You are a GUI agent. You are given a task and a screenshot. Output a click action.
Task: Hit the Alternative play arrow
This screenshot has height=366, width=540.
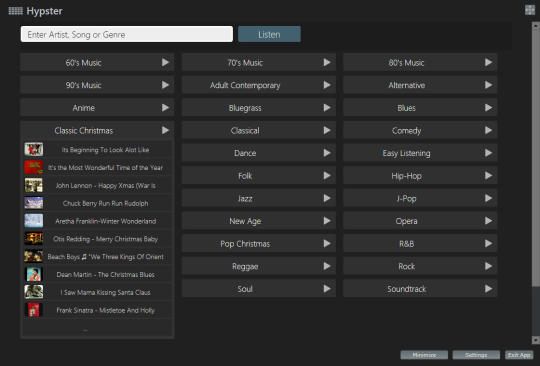click(488, 85)
